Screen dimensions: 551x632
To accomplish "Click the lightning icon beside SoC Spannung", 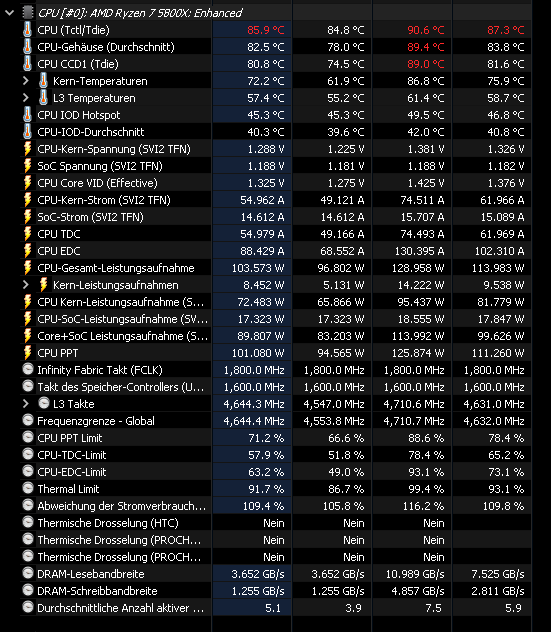I will tap(27, 166).
